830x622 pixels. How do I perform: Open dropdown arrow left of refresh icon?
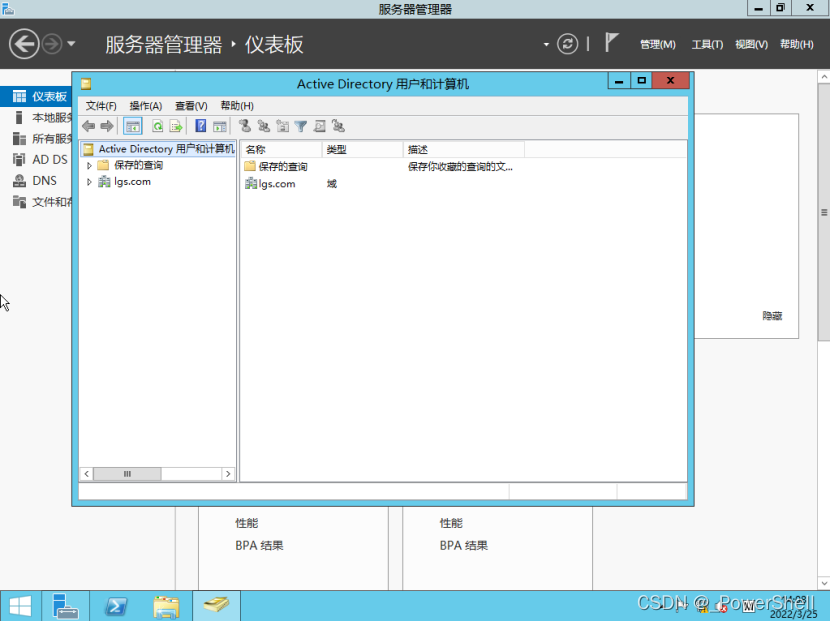[x=546, y=44]
